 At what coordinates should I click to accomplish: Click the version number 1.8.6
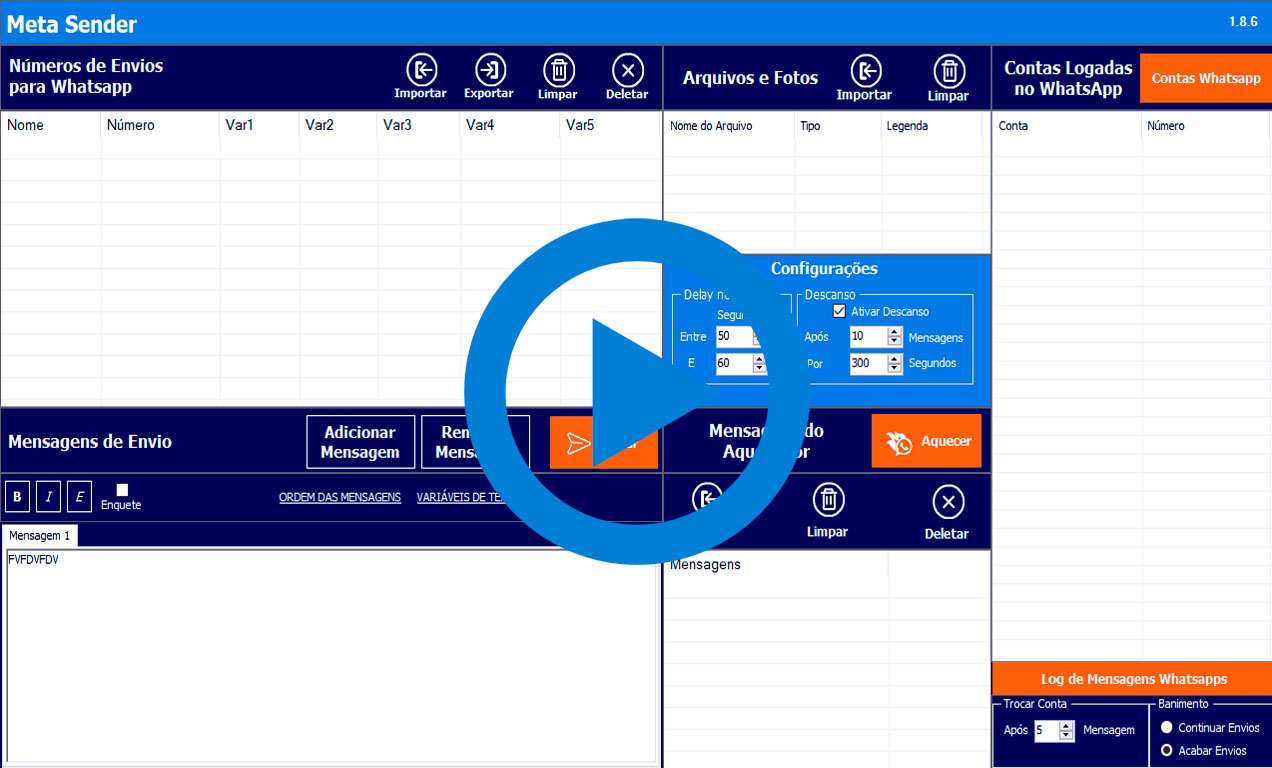coord(1243,21)
